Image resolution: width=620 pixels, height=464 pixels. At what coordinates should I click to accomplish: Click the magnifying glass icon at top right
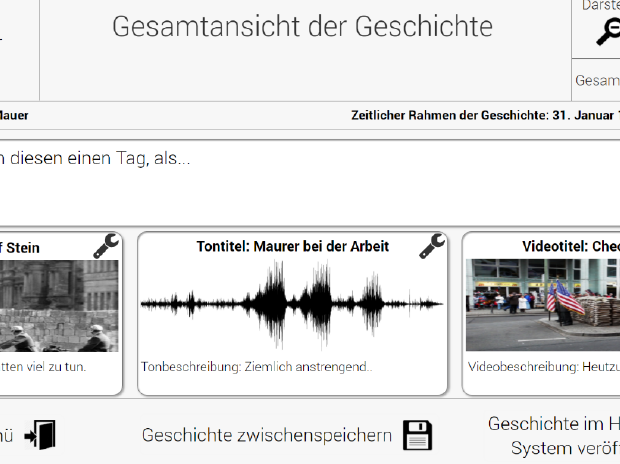[607, 33]
